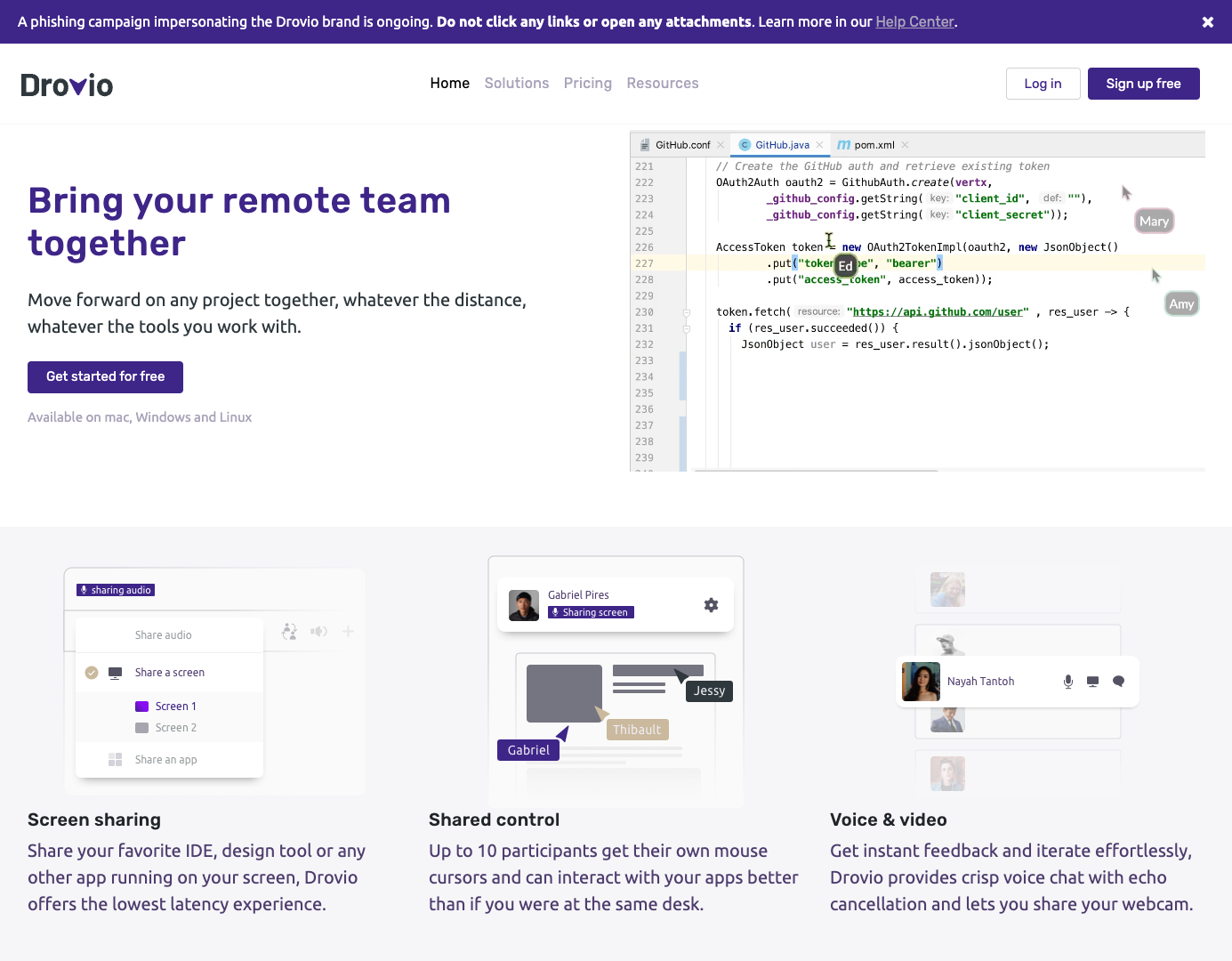Click the speaker volume icon in sharing panel

tap(318, 632)
